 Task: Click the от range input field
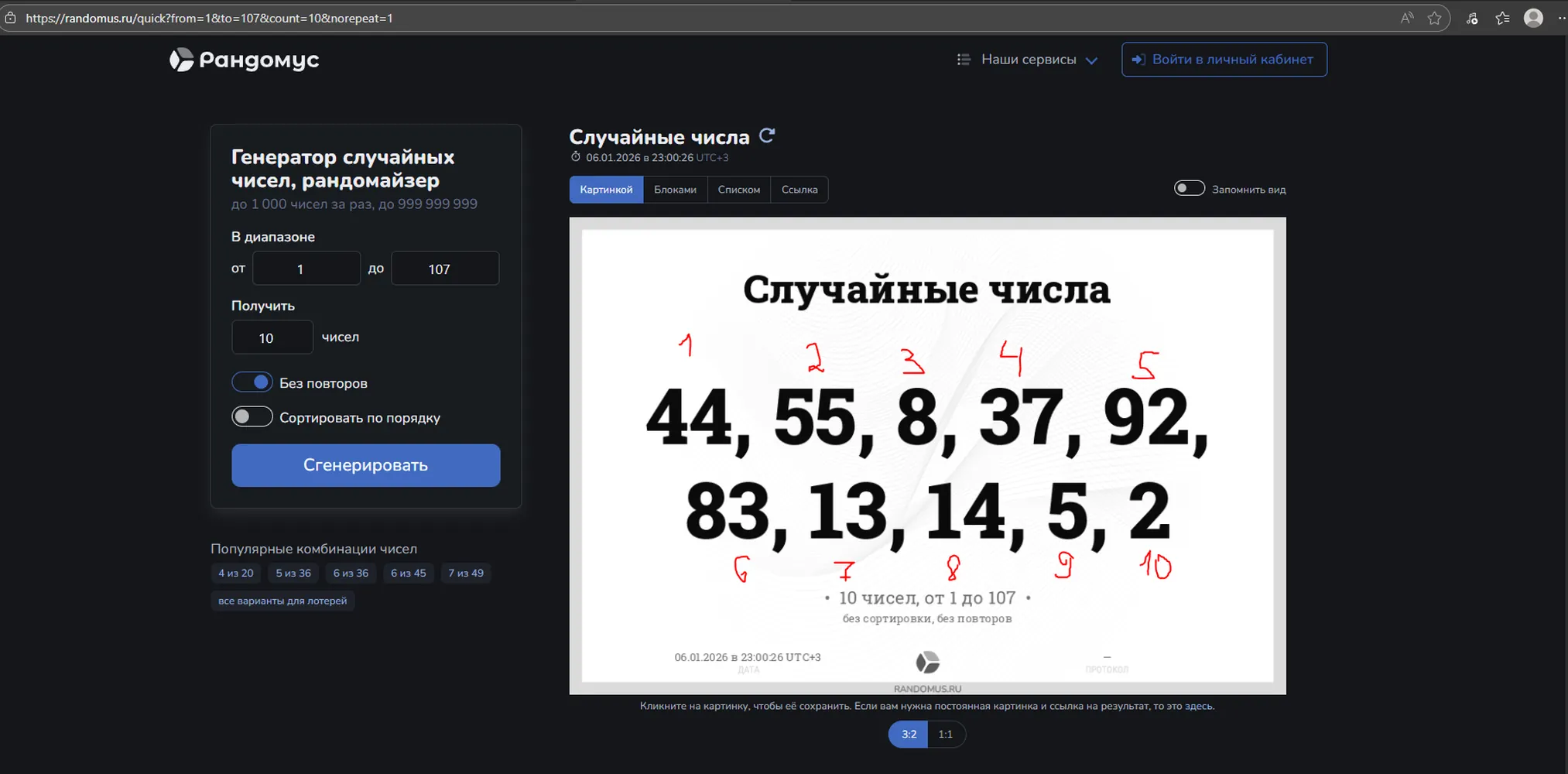[x=306, y=269]
